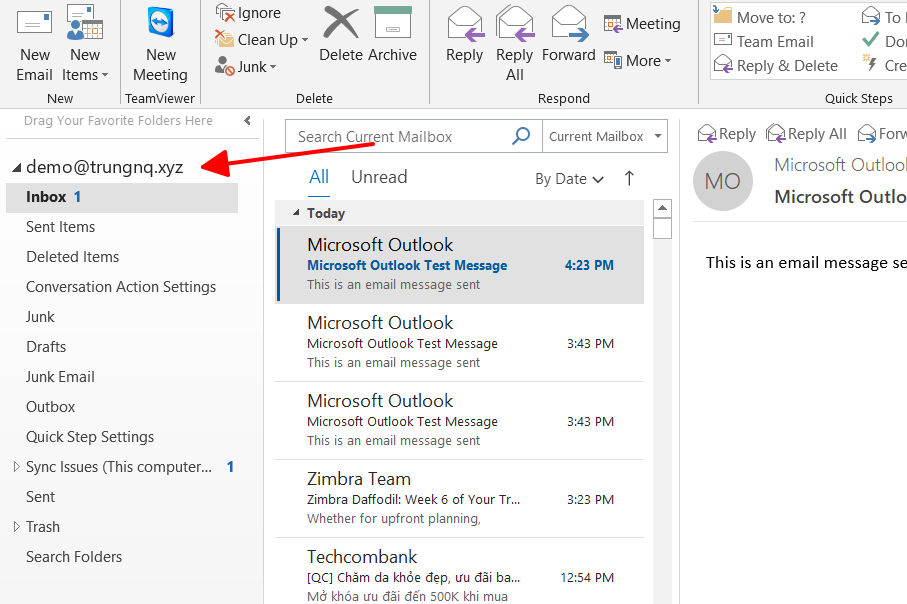Open the New Items menu
This screenshot has width=907, height=604.
click(x=84, y=43)
